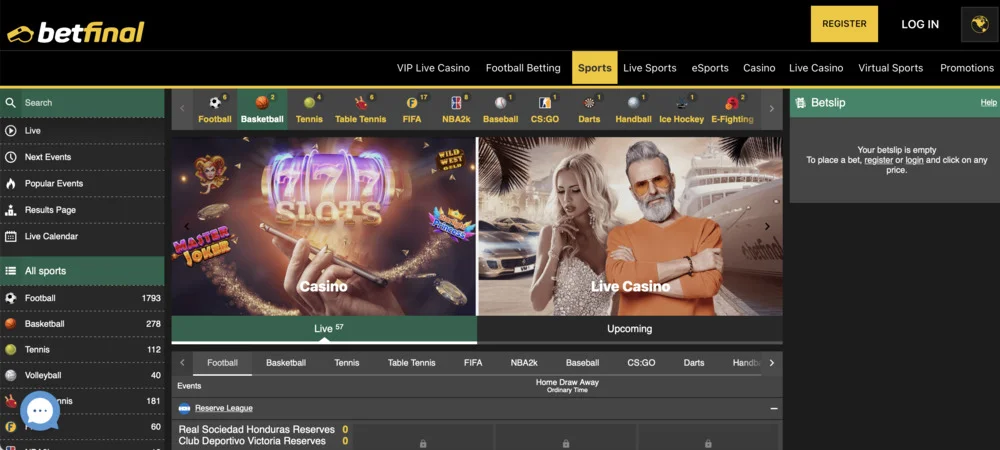
Task: Collapse the Reserve League section
Action: 774,409
